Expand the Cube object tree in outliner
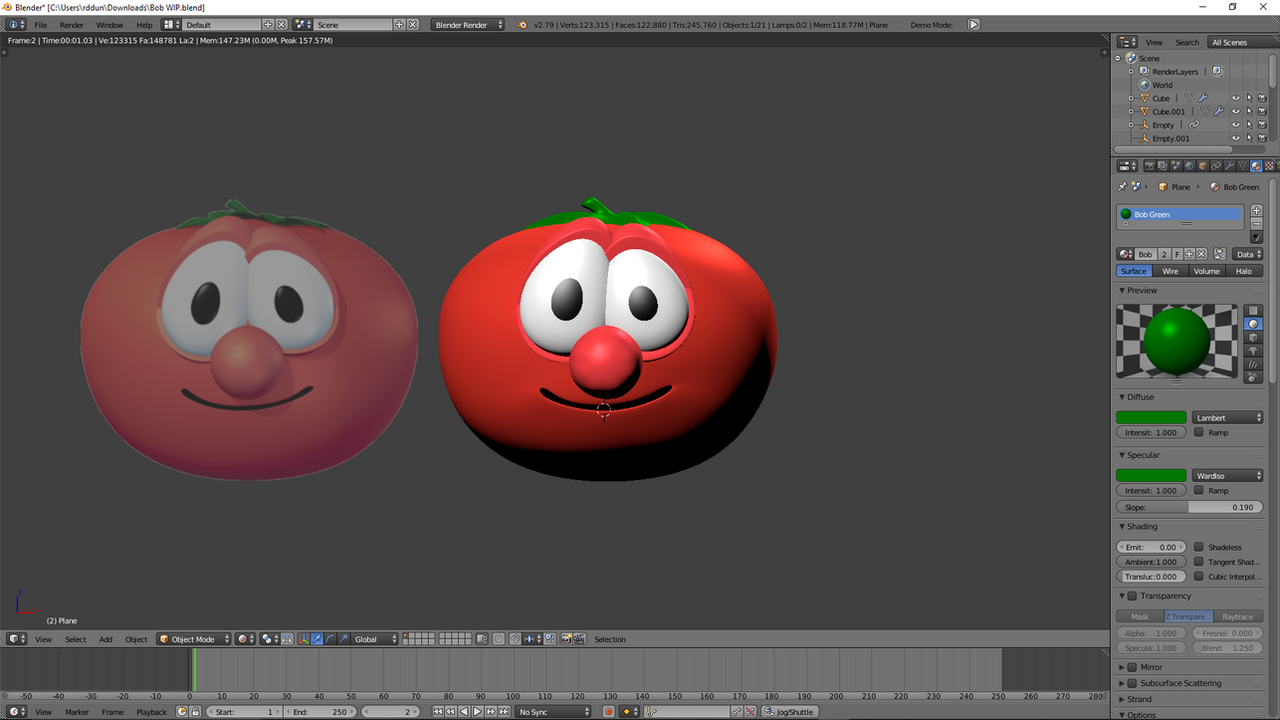 (x=1132, y=98)
